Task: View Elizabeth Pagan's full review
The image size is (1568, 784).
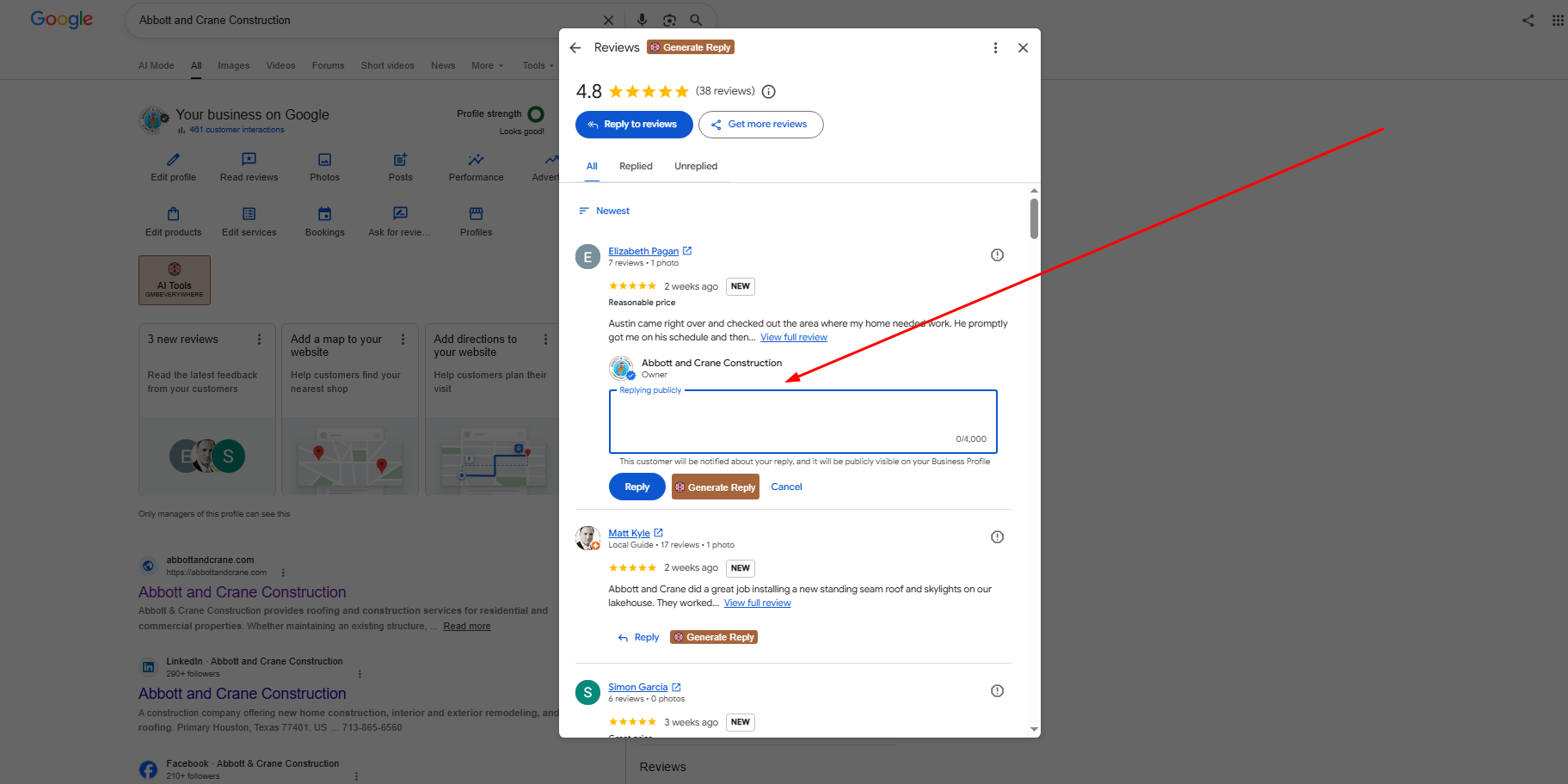Action: 793,338
